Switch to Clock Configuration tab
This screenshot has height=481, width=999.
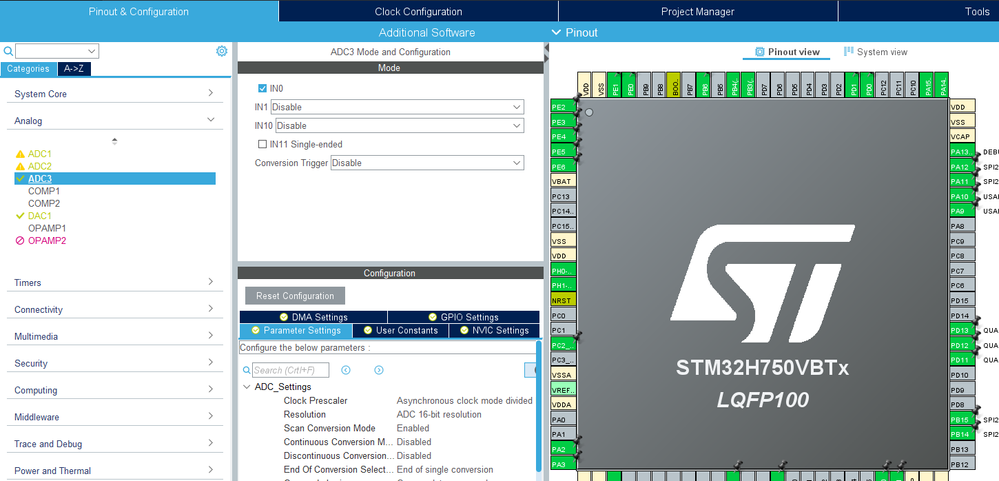pyautogui.click(x=418, y=11)
